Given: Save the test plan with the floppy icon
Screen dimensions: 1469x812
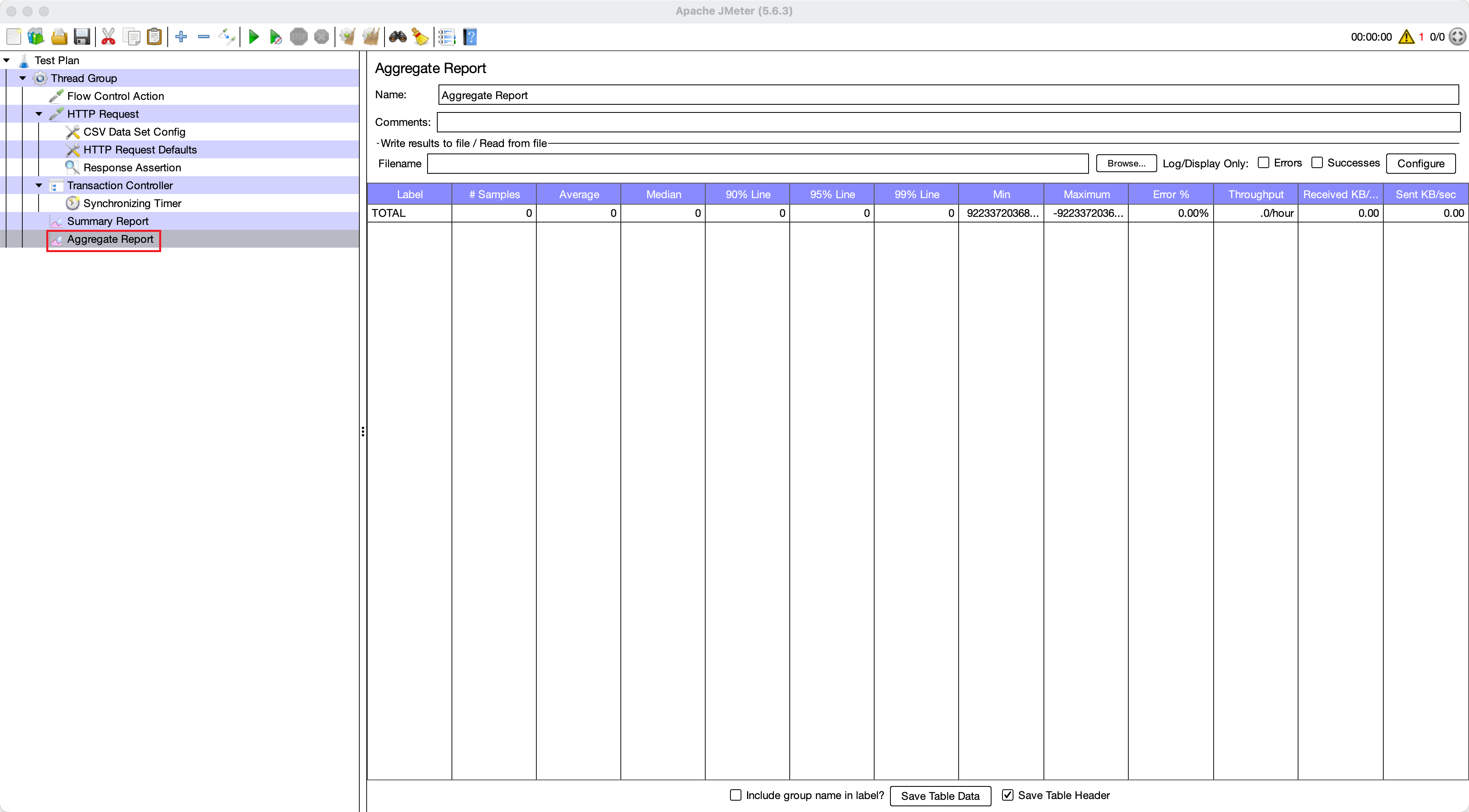Looking at the screenshot, I should [x=82, y=37].
